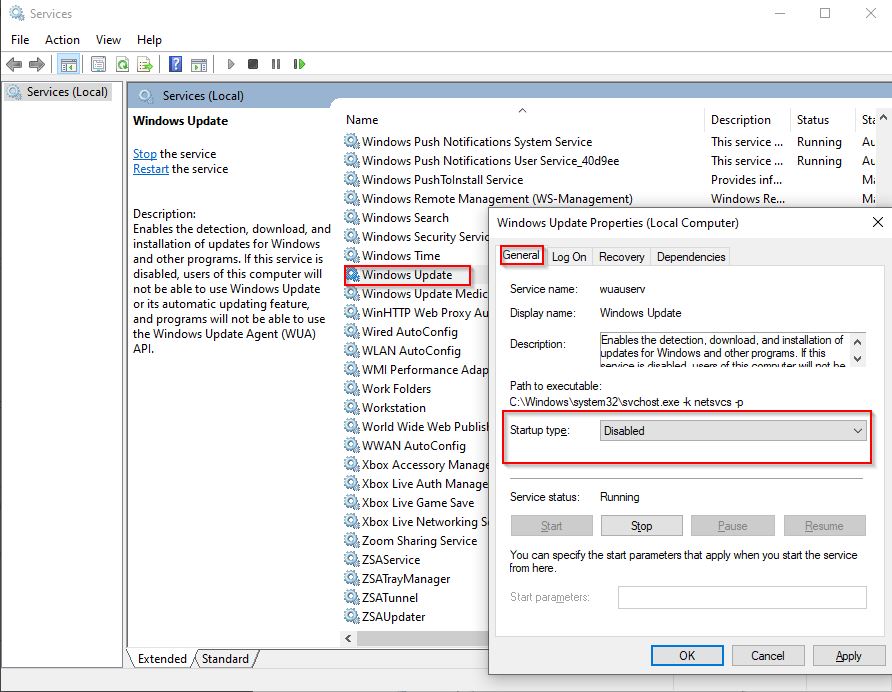This screenshot has width=892, height=692.
Task: Select Windows Push Notifications System Service row
Action: point(477,142)
